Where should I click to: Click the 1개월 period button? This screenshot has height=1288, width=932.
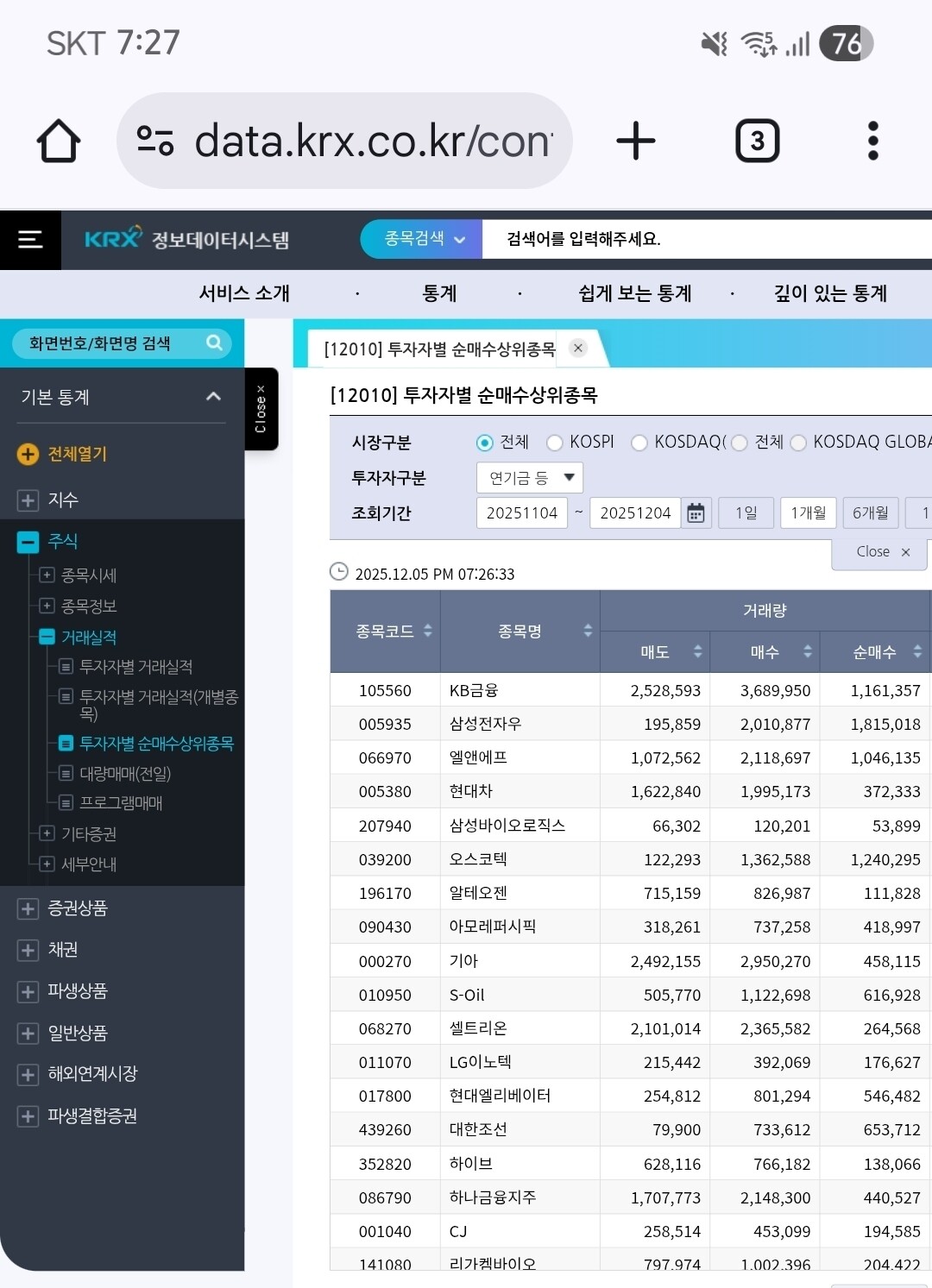(x=808, y=513)
